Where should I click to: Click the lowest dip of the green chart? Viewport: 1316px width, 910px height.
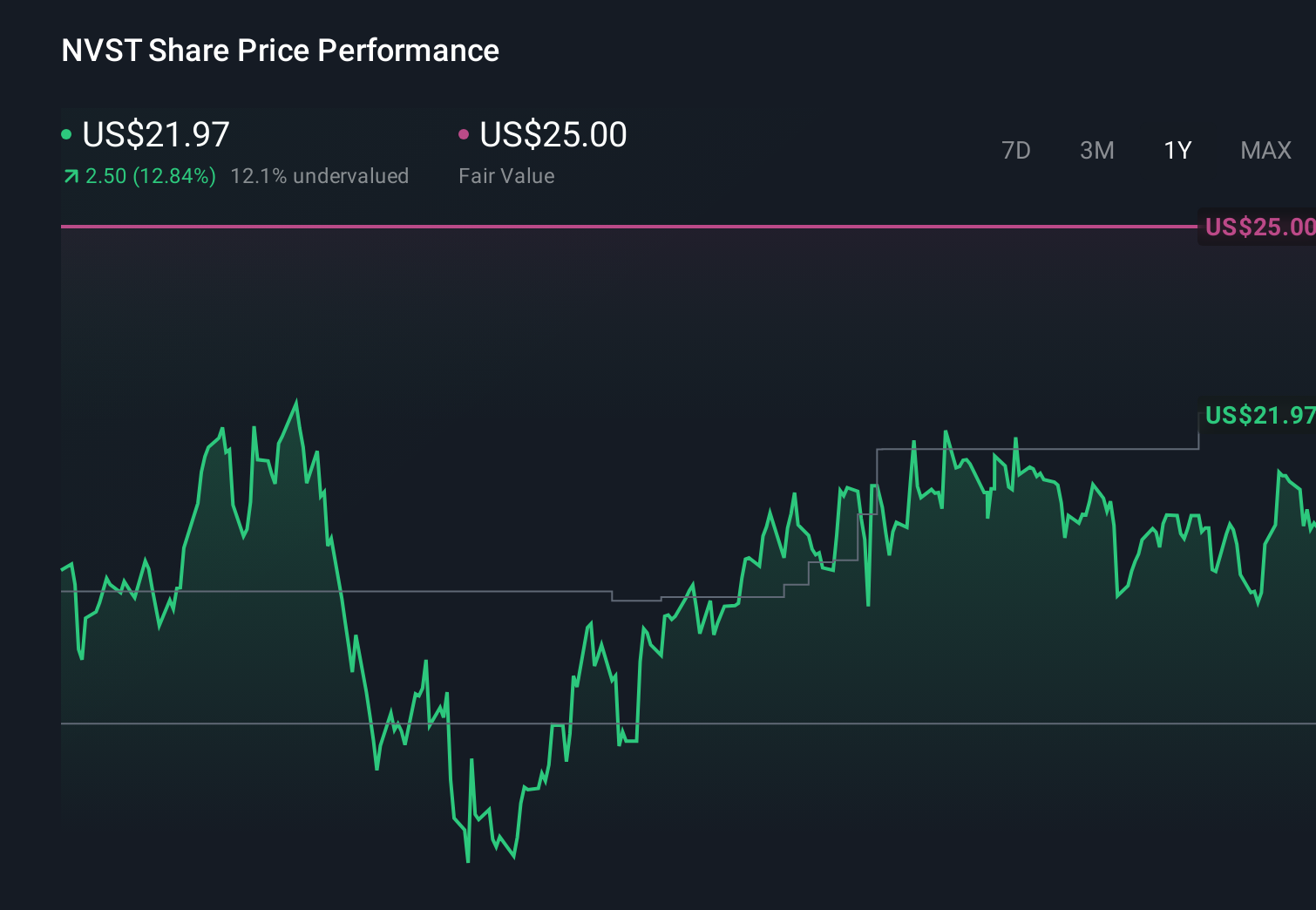pyautogui.click(x=467, y=859)
